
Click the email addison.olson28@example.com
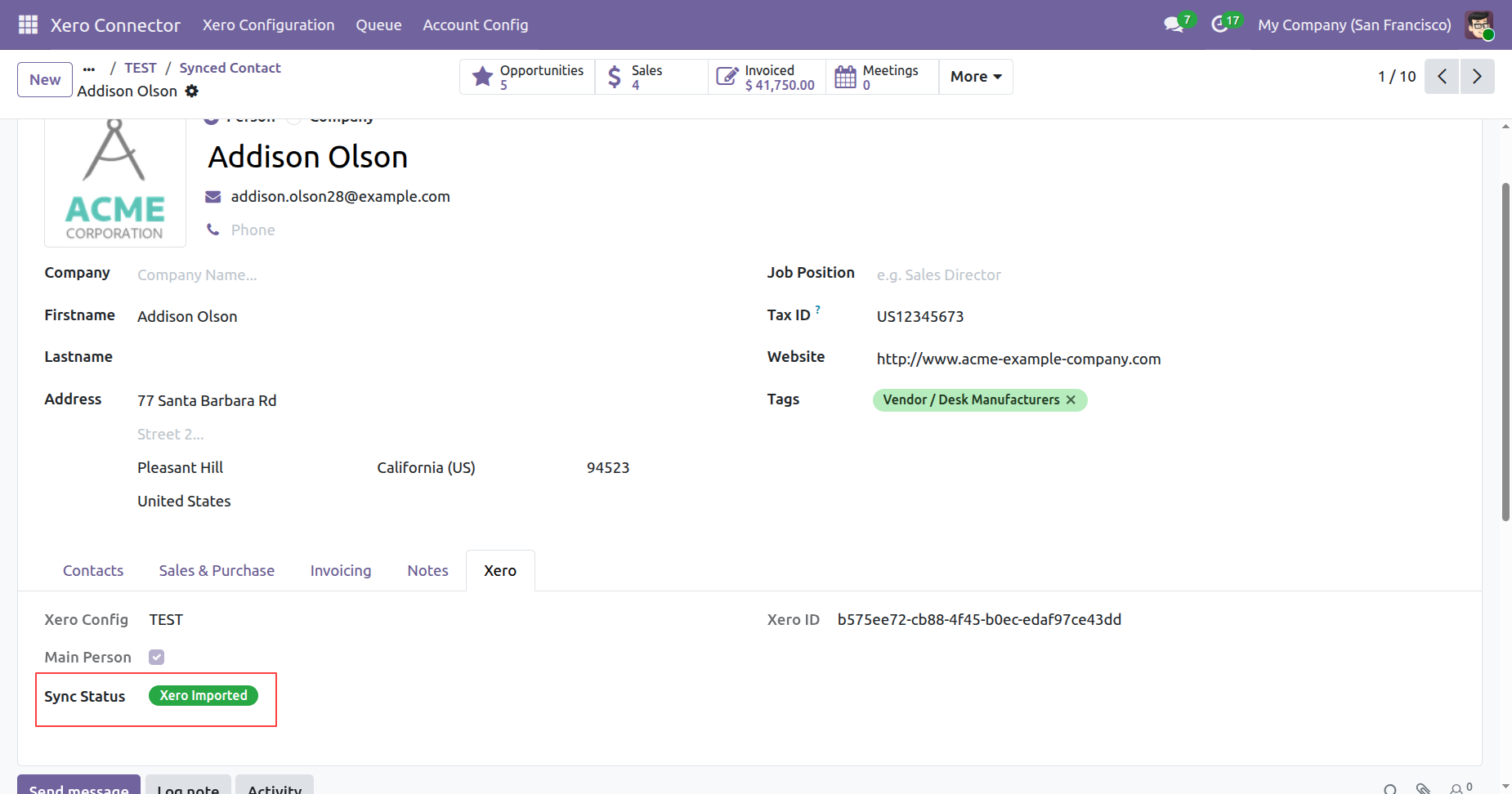(340, 197)
